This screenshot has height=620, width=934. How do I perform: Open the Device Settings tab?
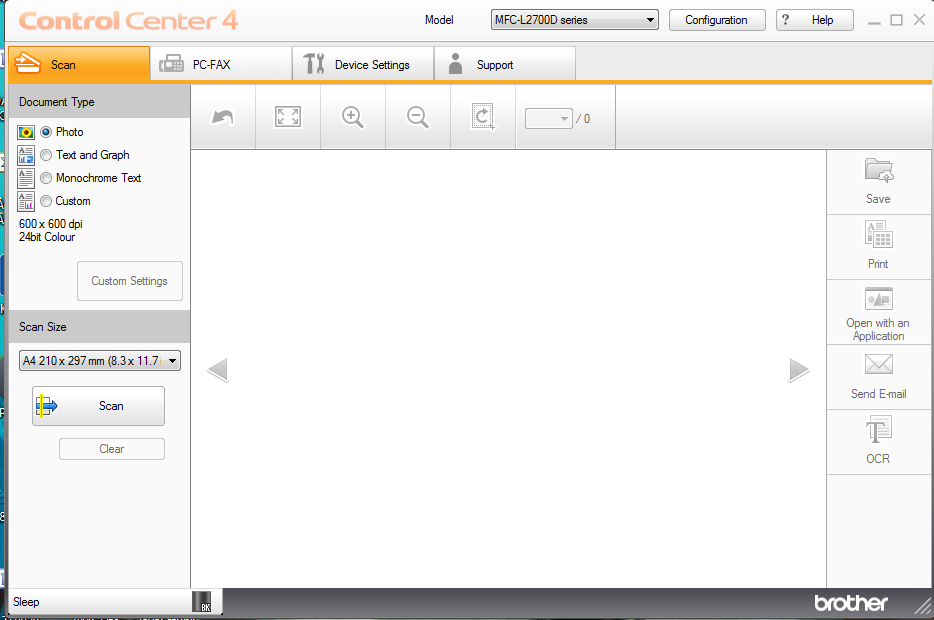click(363, 64)
